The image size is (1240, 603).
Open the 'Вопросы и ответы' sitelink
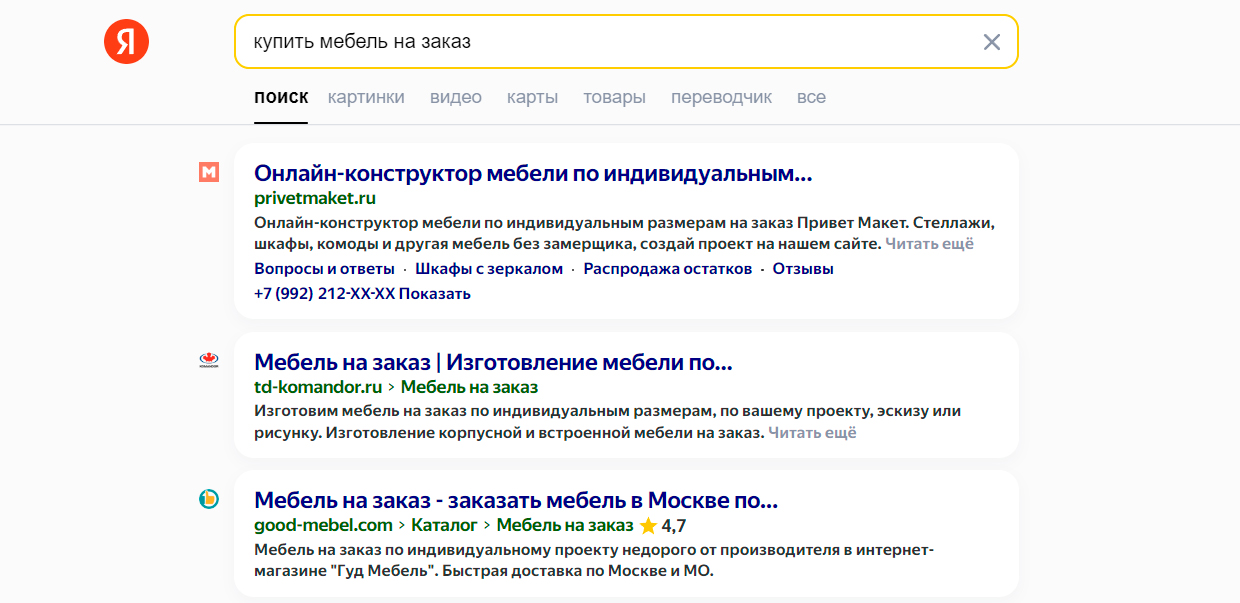(324, 269)
